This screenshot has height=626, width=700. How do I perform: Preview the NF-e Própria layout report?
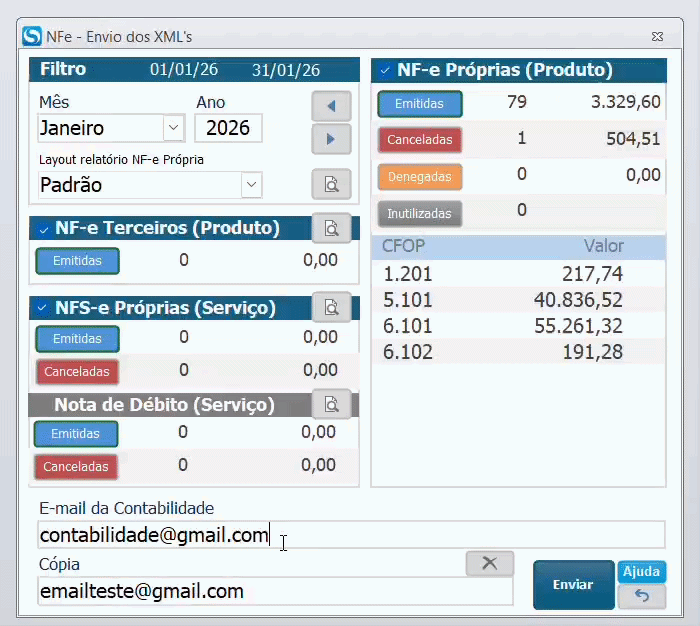tap(331, 185)
